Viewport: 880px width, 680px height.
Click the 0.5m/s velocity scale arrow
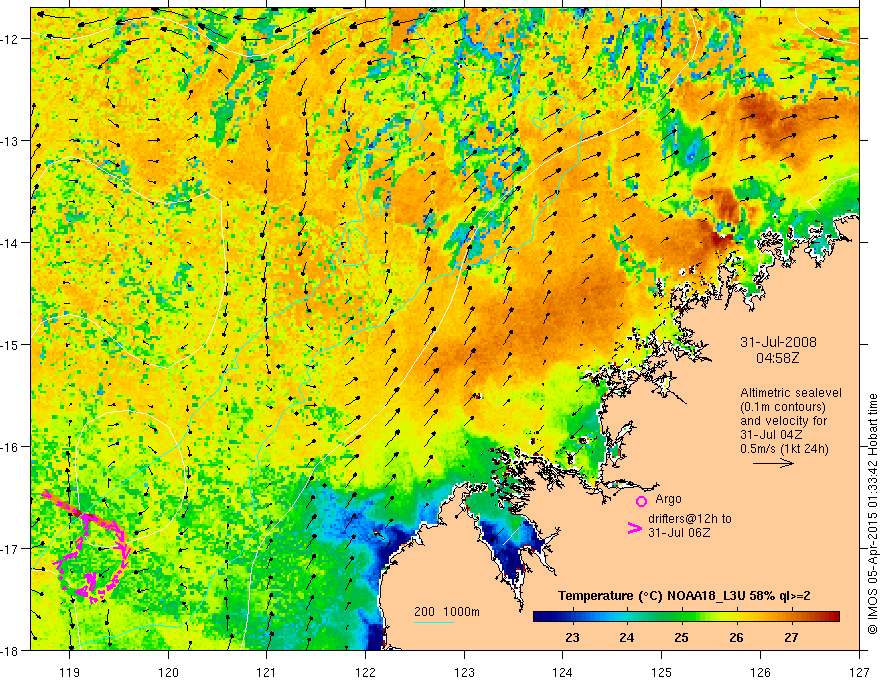coord(773,463)
